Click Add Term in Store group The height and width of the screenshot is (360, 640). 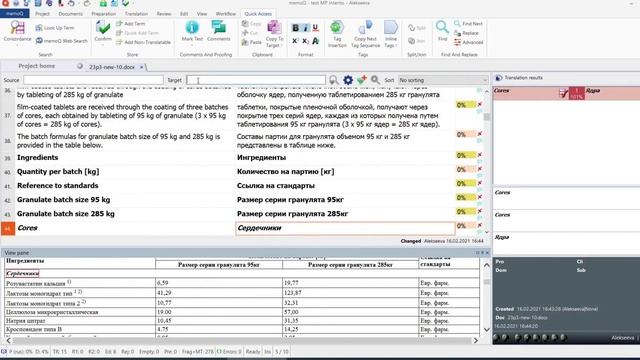pos(131,24)
